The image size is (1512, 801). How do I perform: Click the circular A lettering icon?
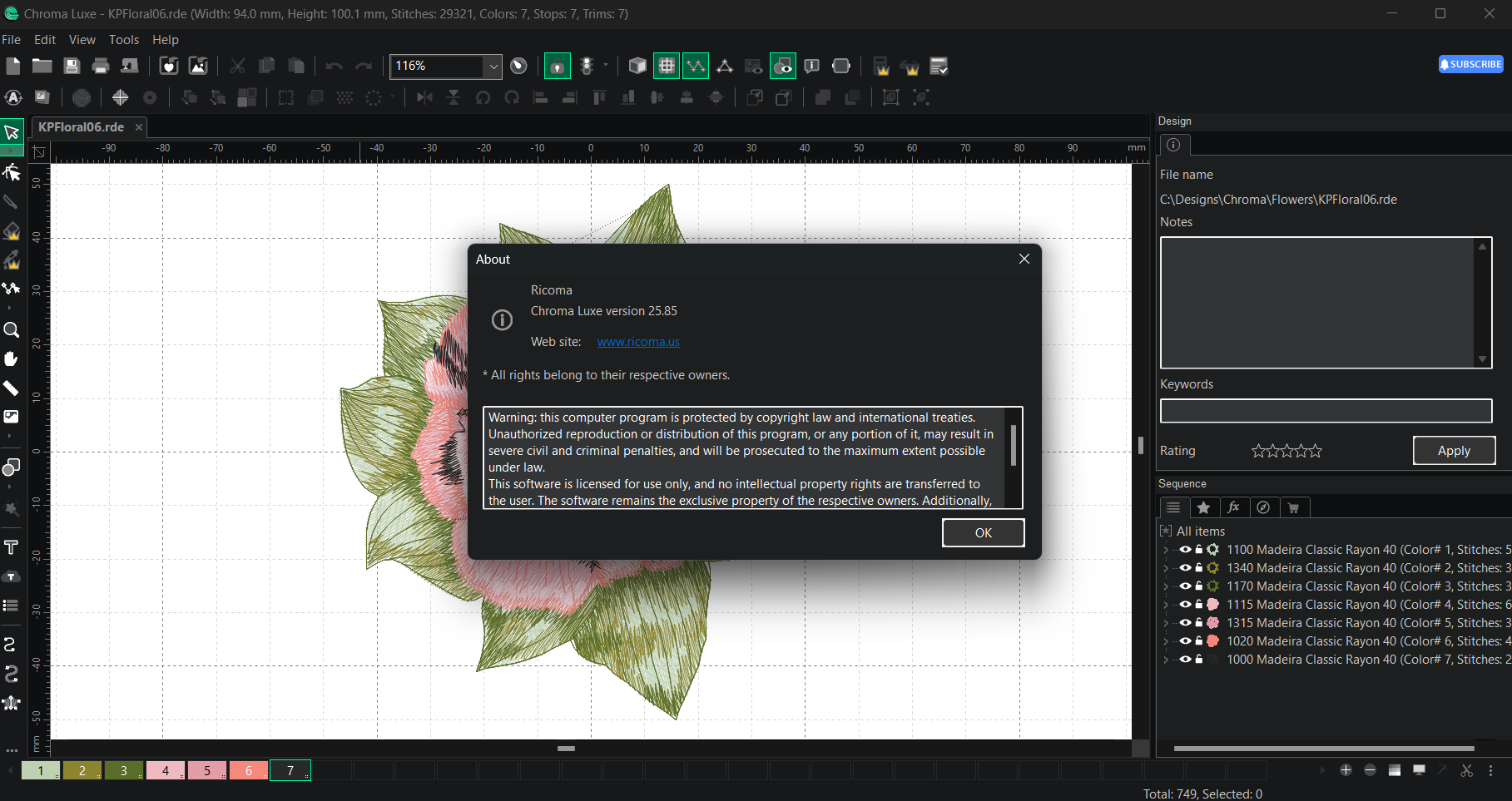(x=13, y=97)
